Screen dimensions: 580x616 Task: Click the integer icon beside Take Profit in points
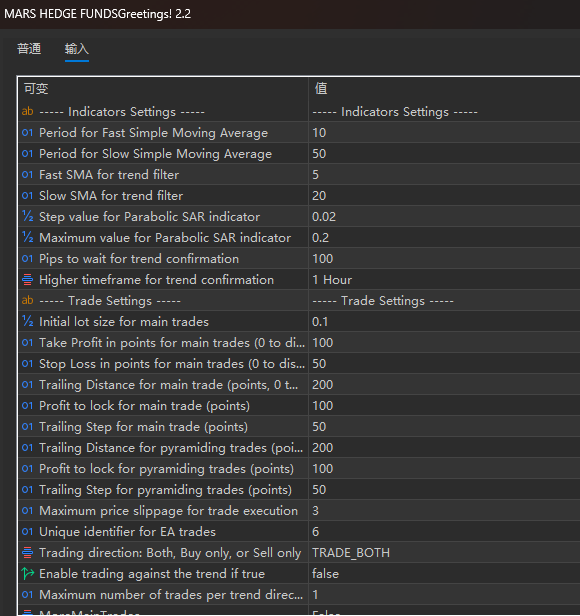click(28, 343)
